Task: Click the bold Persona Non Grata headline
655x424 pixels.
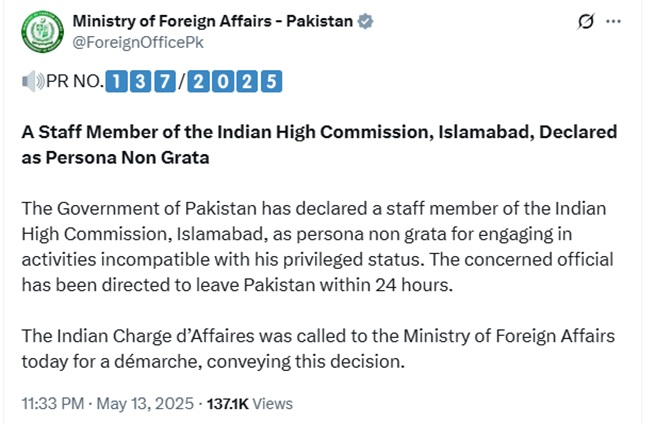Action: pos(319,145)
